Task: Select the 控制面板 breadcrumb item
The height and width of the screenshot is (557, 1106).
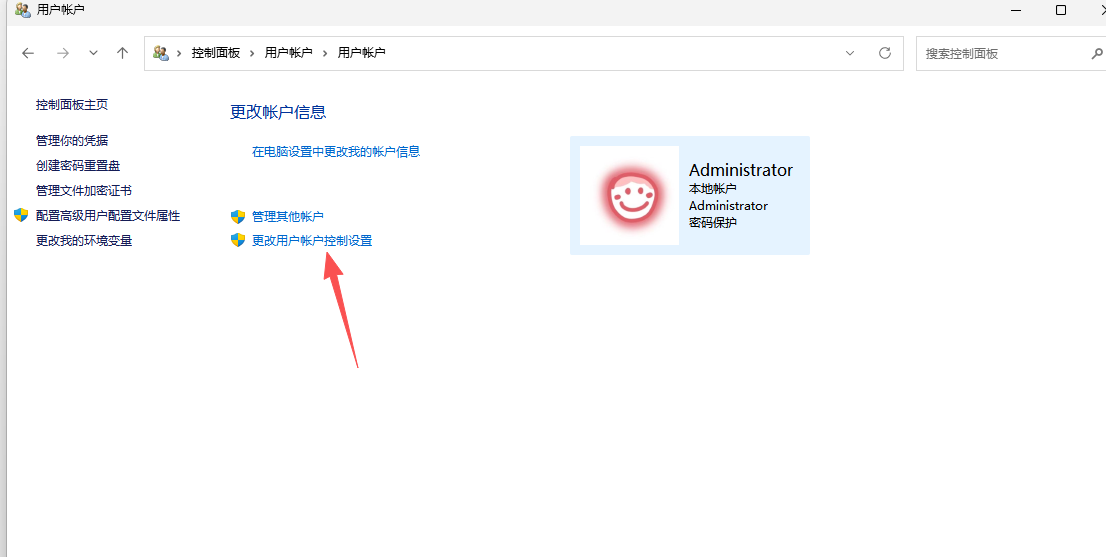Action: click(215, 53)
